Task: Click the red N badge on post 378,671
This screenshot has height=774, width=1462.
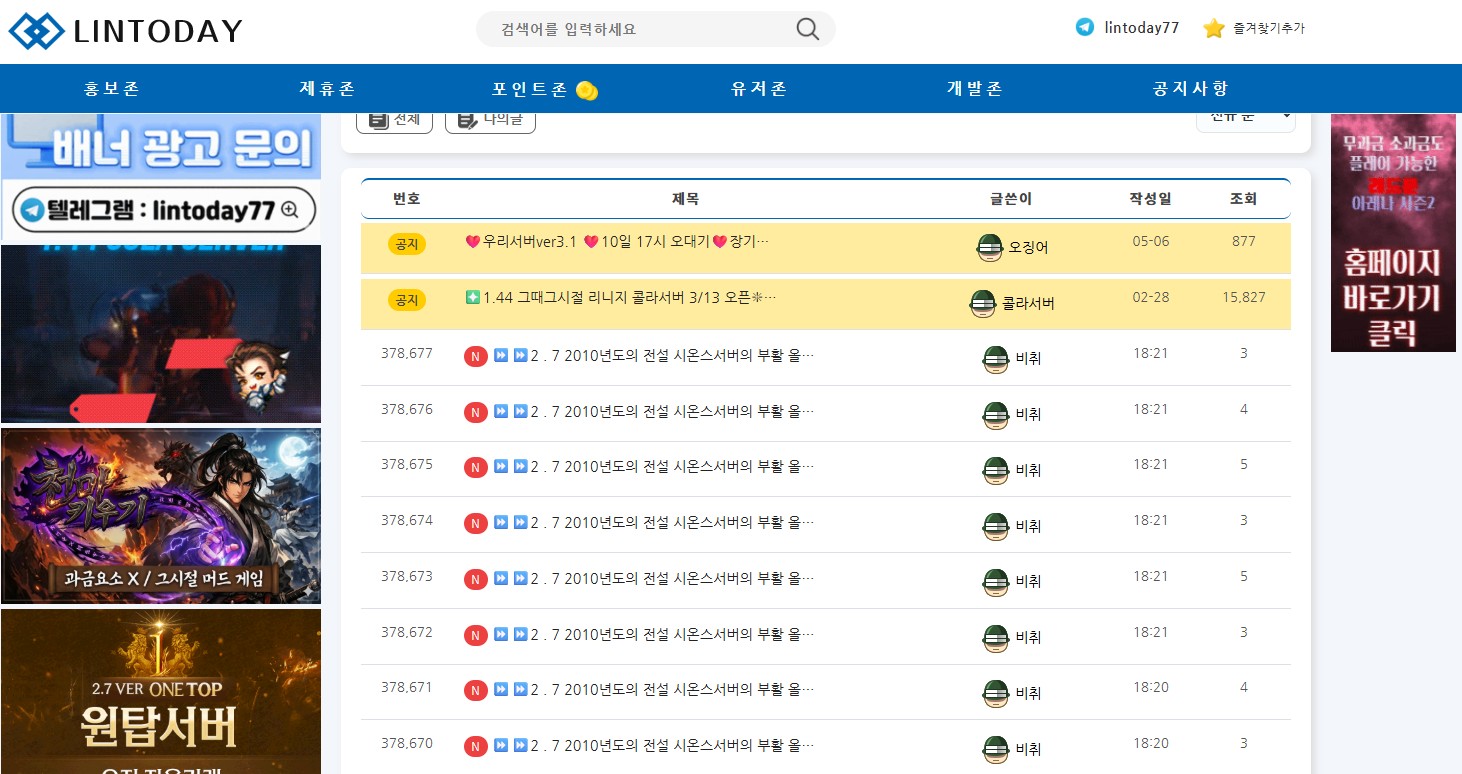Action: pos(476,691)
